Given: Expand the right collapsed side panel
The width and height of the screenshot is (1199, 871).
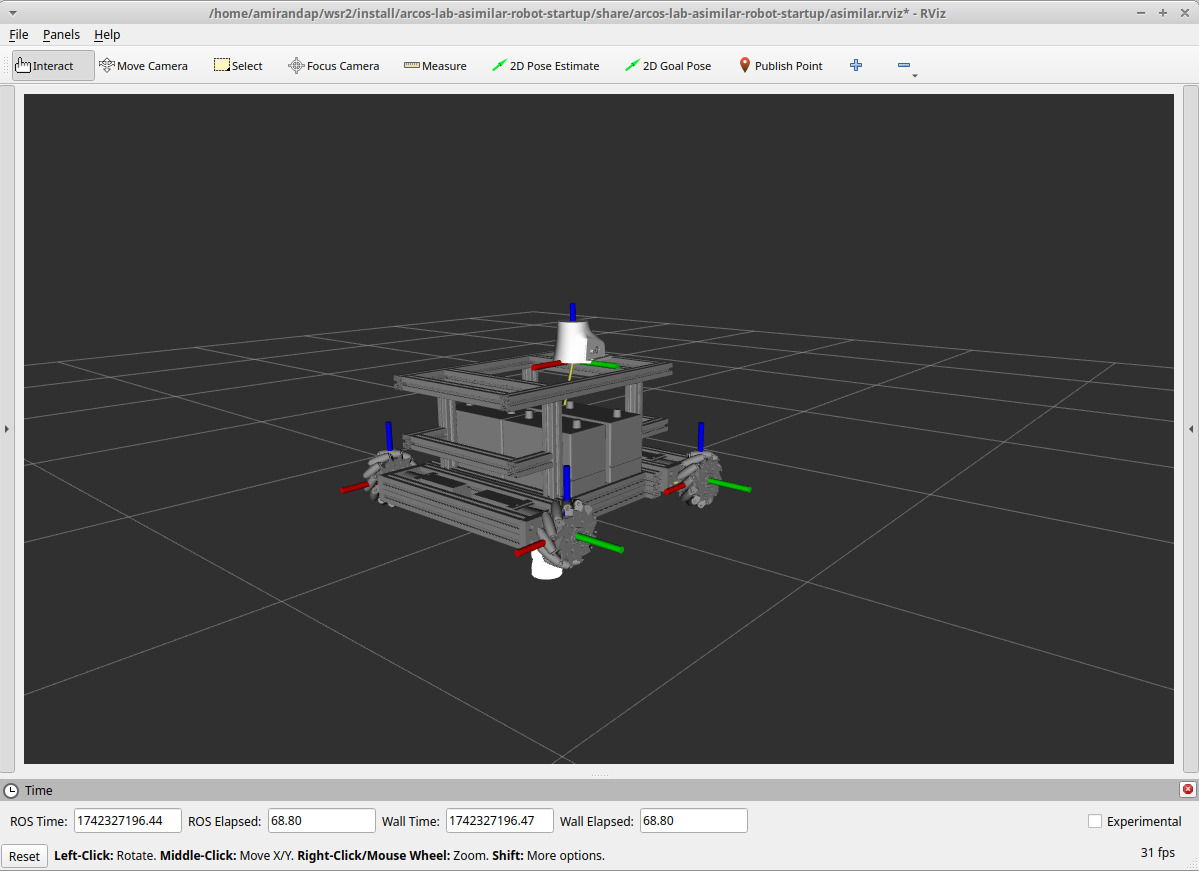Looking at the screenshot, I should (x=1191, y=429).
